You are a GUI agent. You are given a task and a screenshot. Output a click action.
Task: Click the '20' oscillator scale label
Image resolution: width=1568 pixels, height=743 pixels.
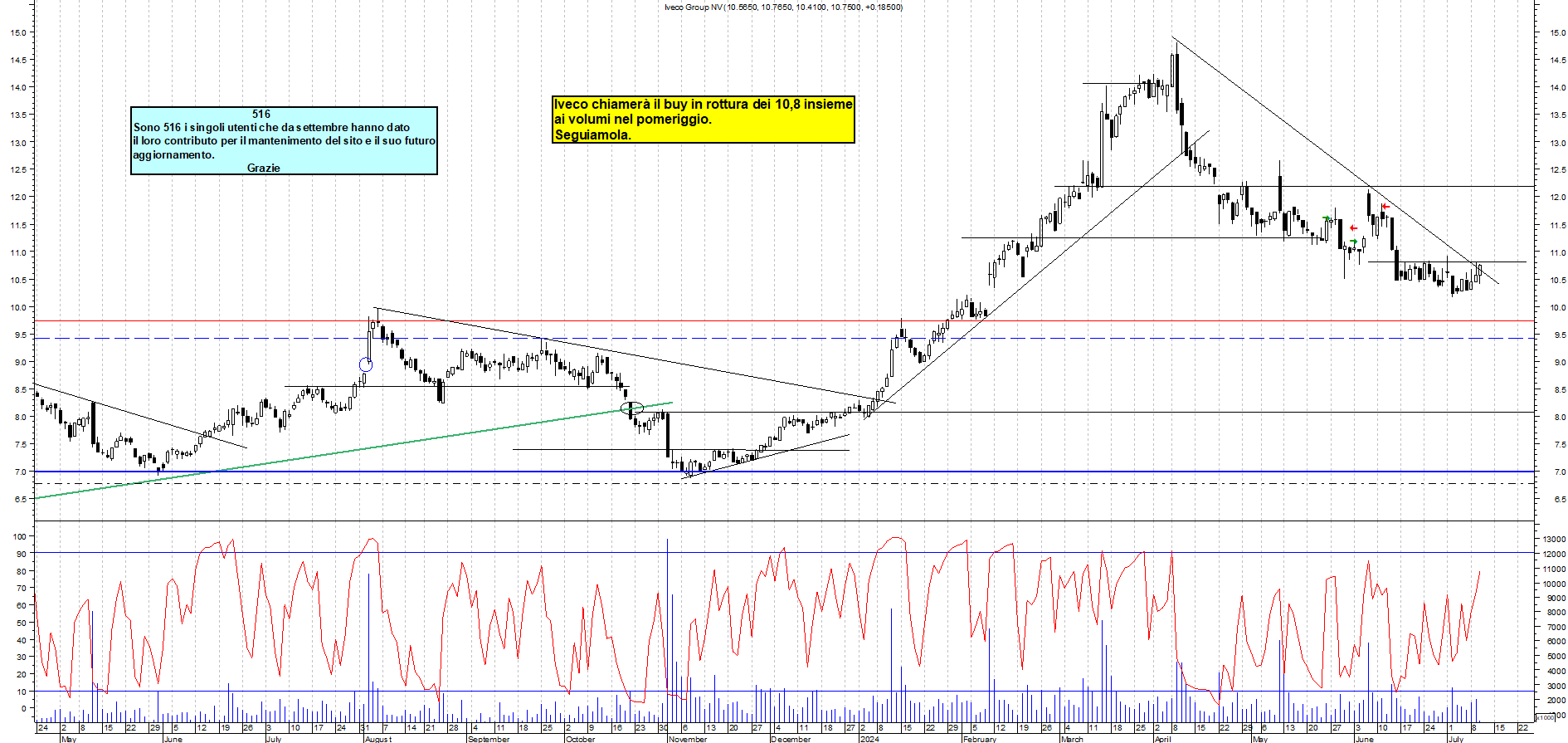pos(22,674)
